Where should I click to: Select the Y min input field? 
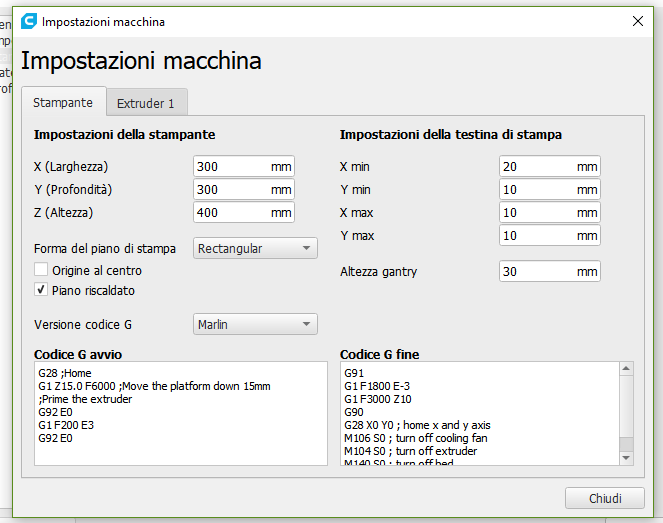tap(537, 189)
